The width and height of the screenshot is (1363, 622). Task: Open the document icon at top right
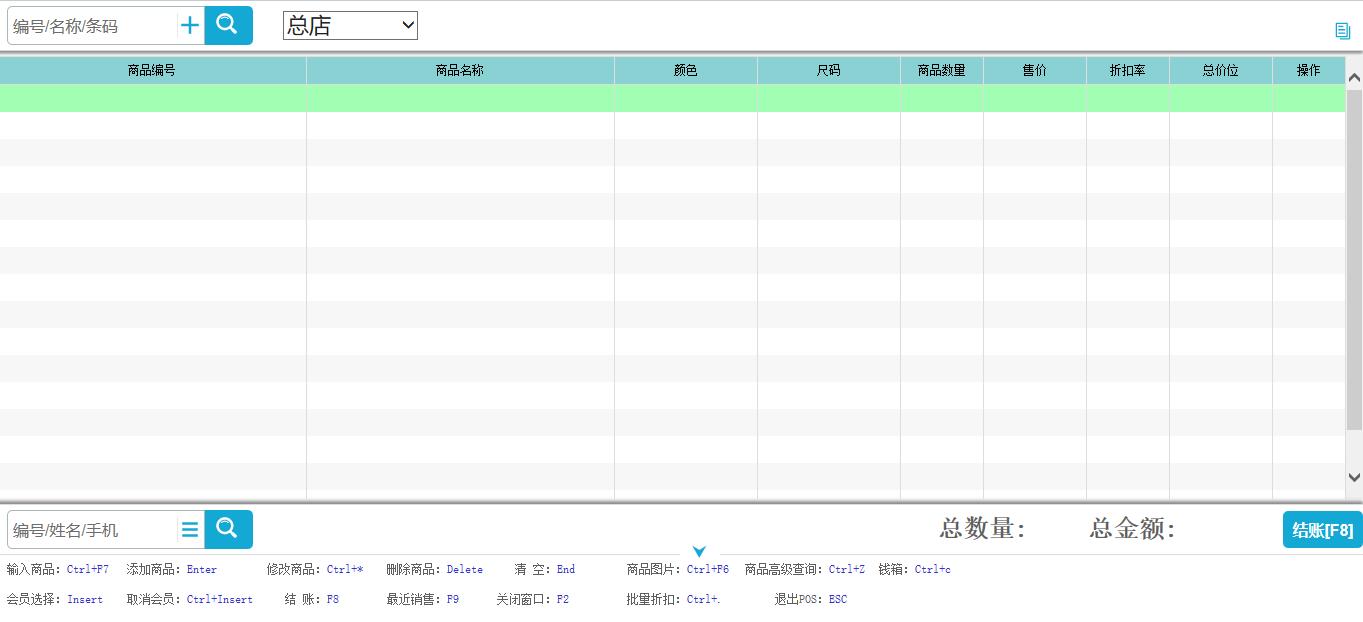tap(1342, 31)
